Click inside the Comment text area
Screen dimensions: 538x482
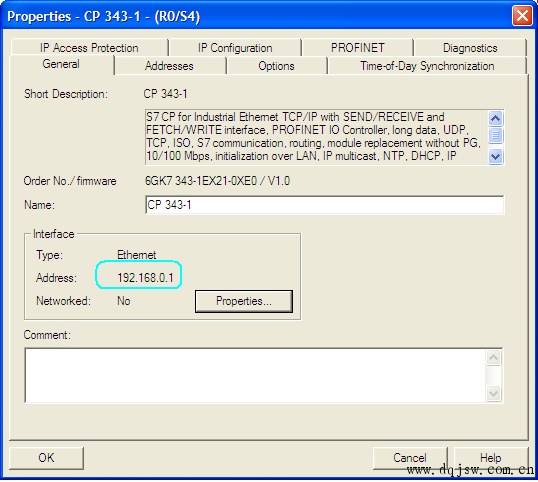click(x=255, y=375)
